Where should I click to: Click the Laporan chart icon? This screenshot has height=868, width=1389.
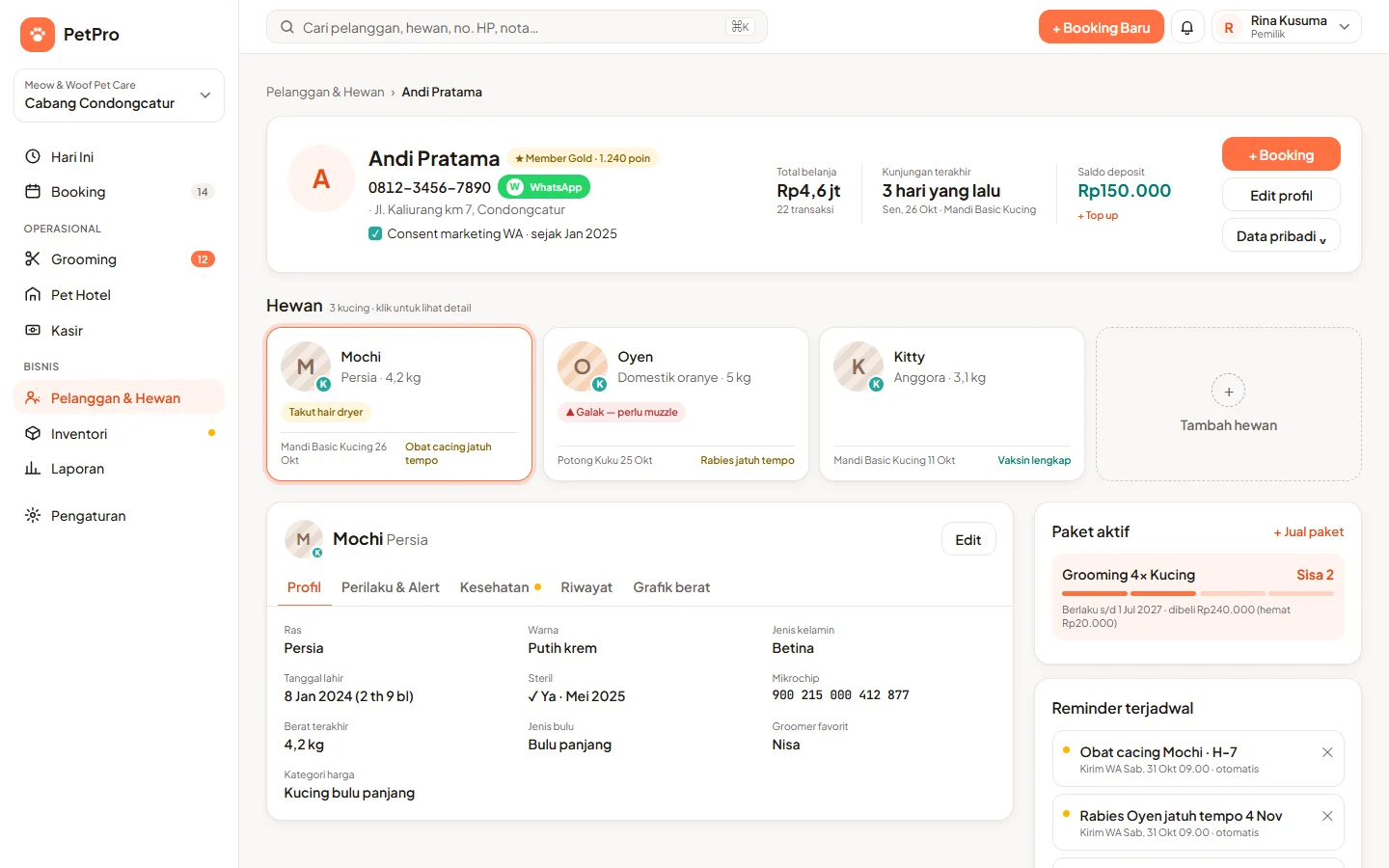tap(33, 469)
